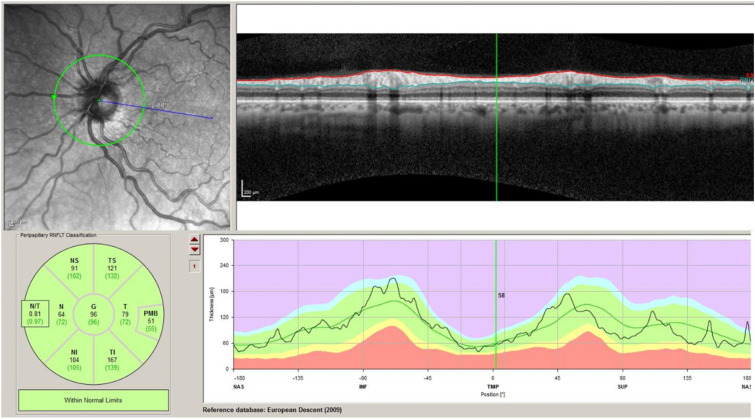Click the optic disc center in fundus image
The height and width of the screenshot is (419, 755).
point(97,100)
